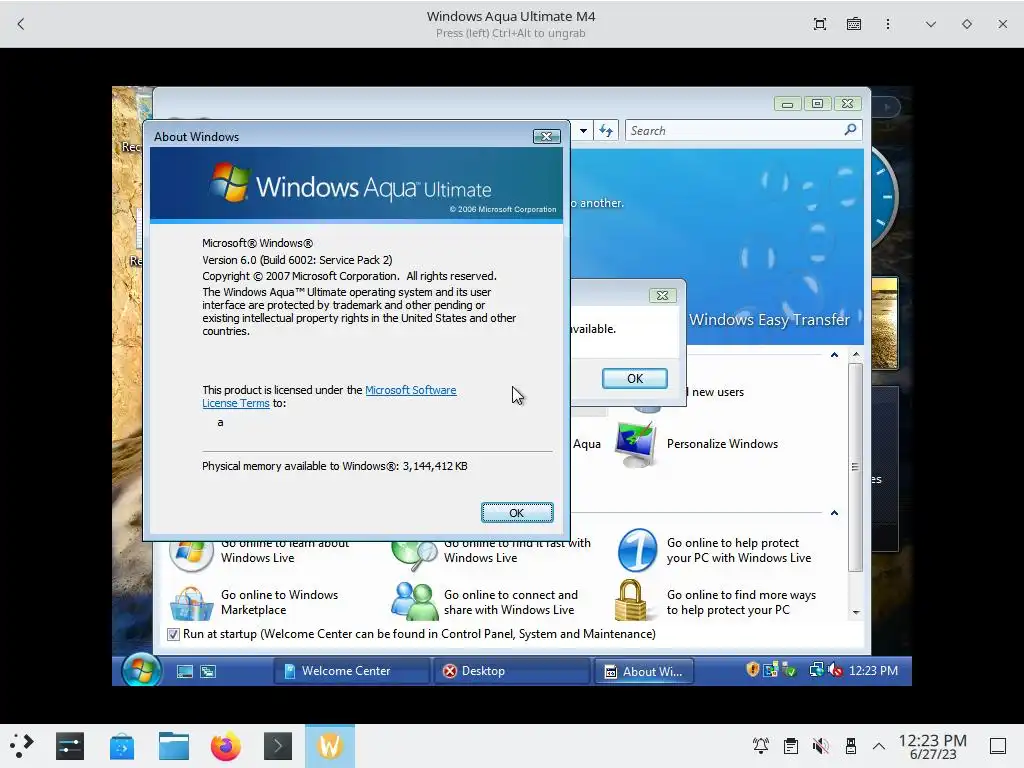Click OK in the About Windows dialog
The width and height of the screenshot is (1024, 768).
click(x=517, y=513)
